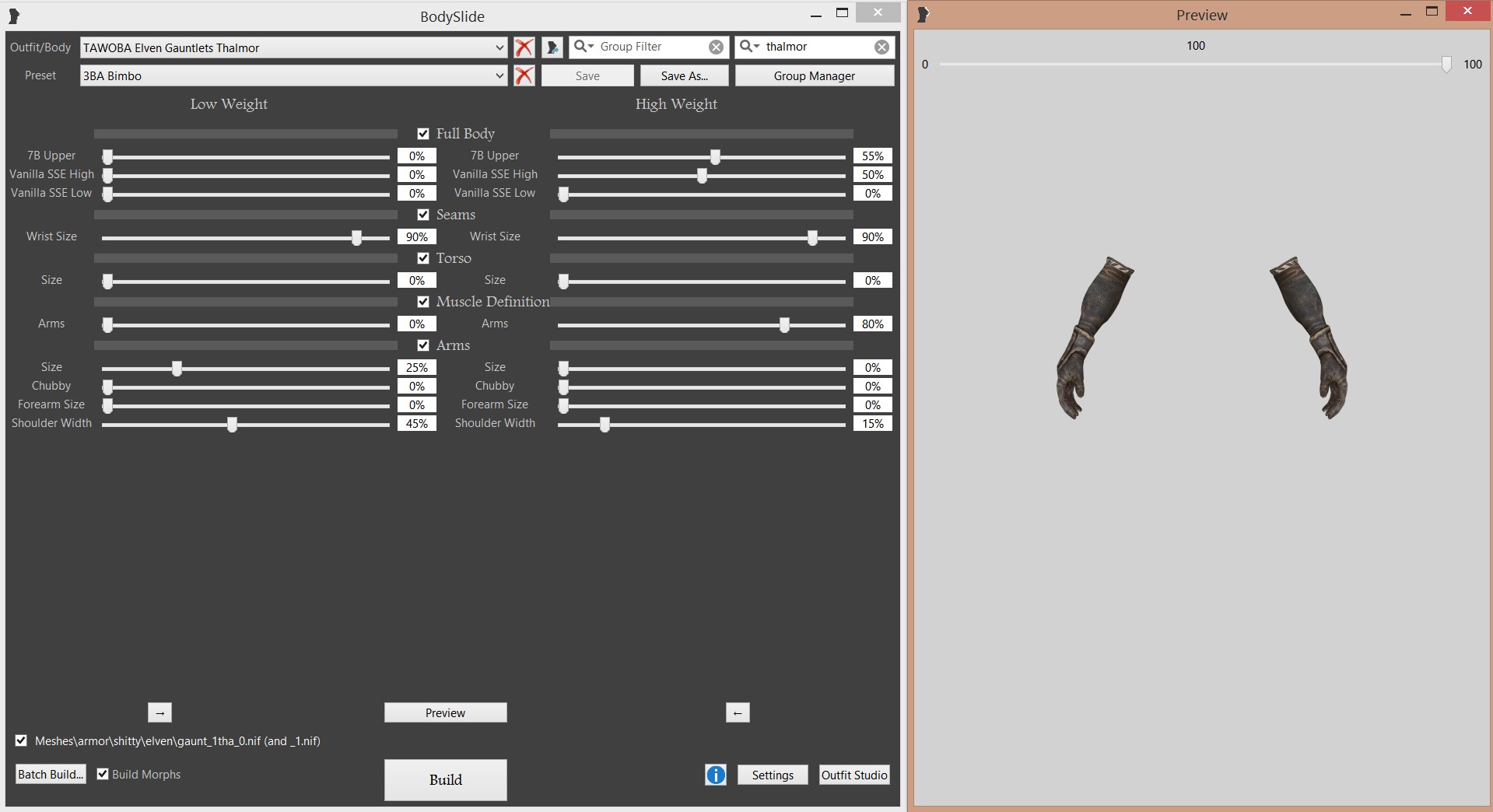Open the Group Filter search magnifier menu
The width and height of the screenshot is (1493, 812).
click(x=583, y=47)
